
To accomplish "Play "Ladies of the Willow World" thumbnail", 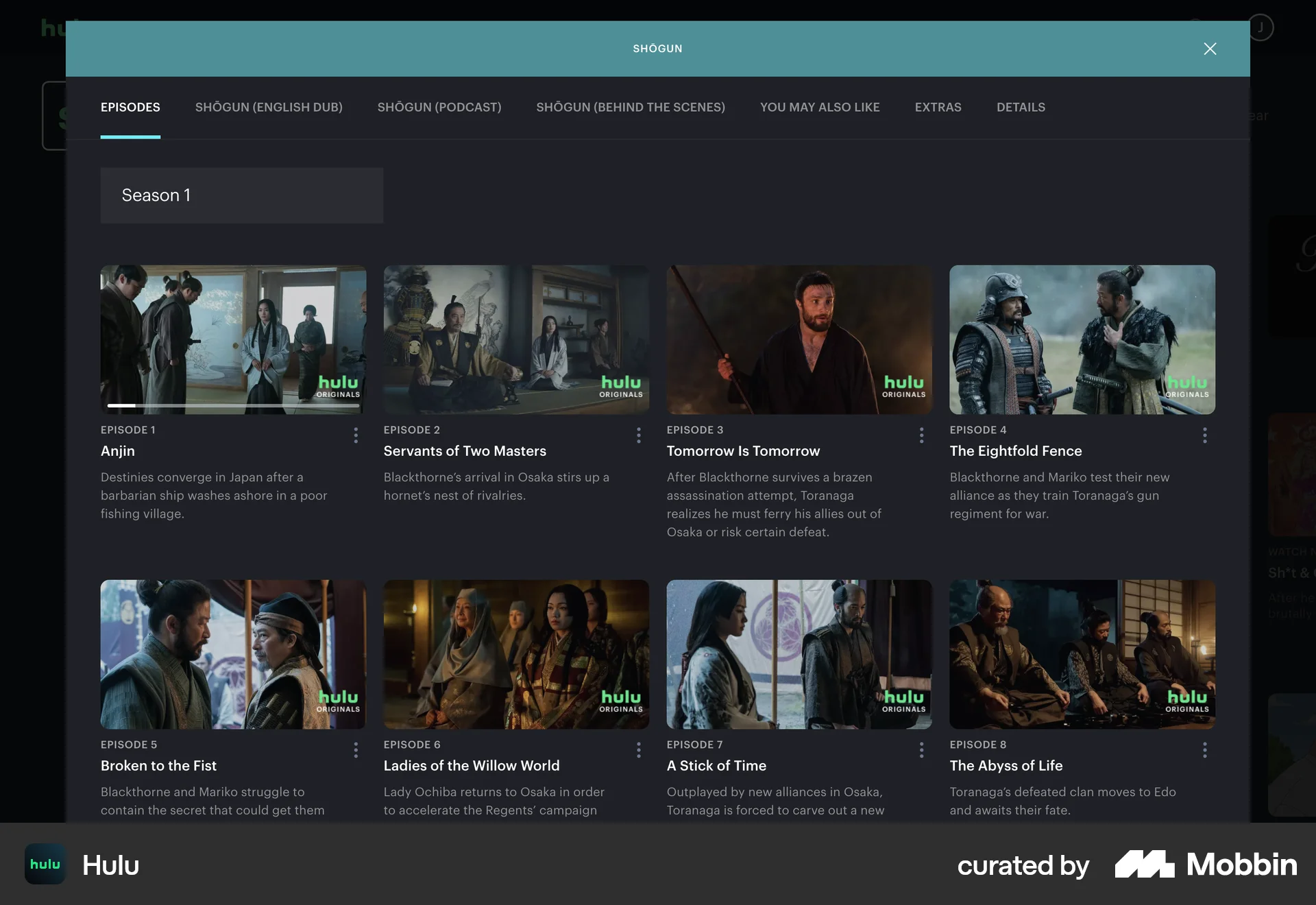I will (x=516, y=655).
